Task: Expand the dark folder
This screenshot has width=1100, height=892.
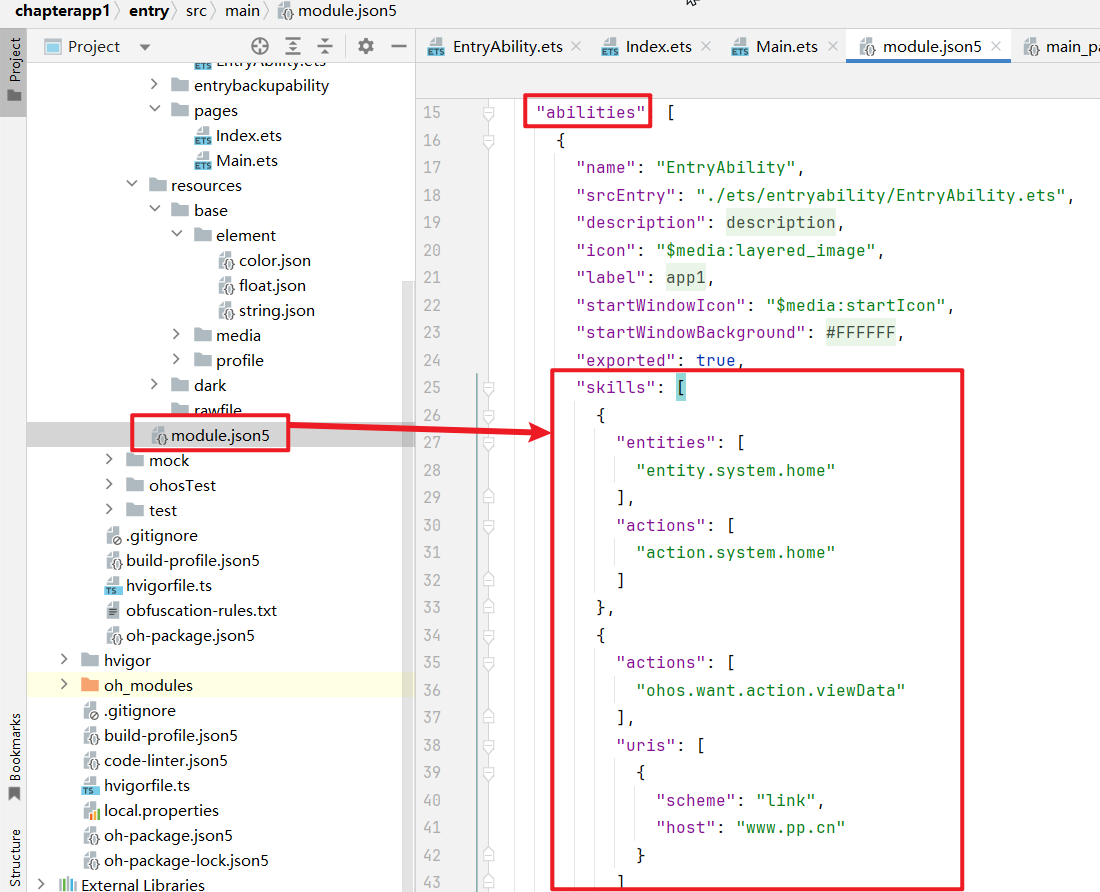Action: (154, 384)
